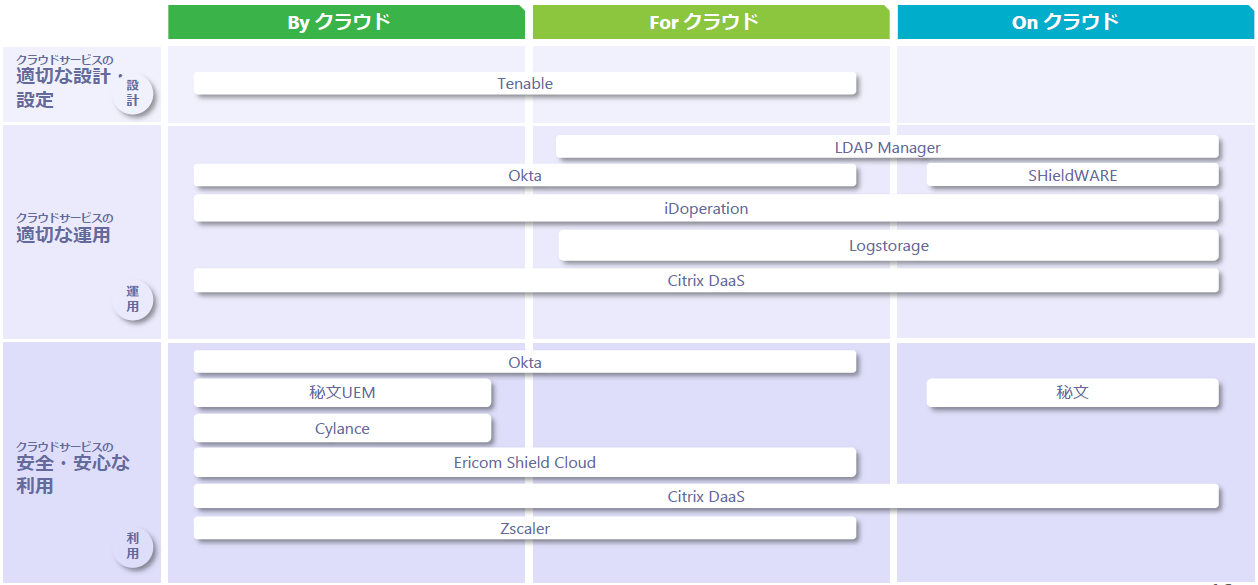Viewport: 1258px width, 585px height.
Task: Select the On クラウド column header
Action: click(x=1076, y=22)
